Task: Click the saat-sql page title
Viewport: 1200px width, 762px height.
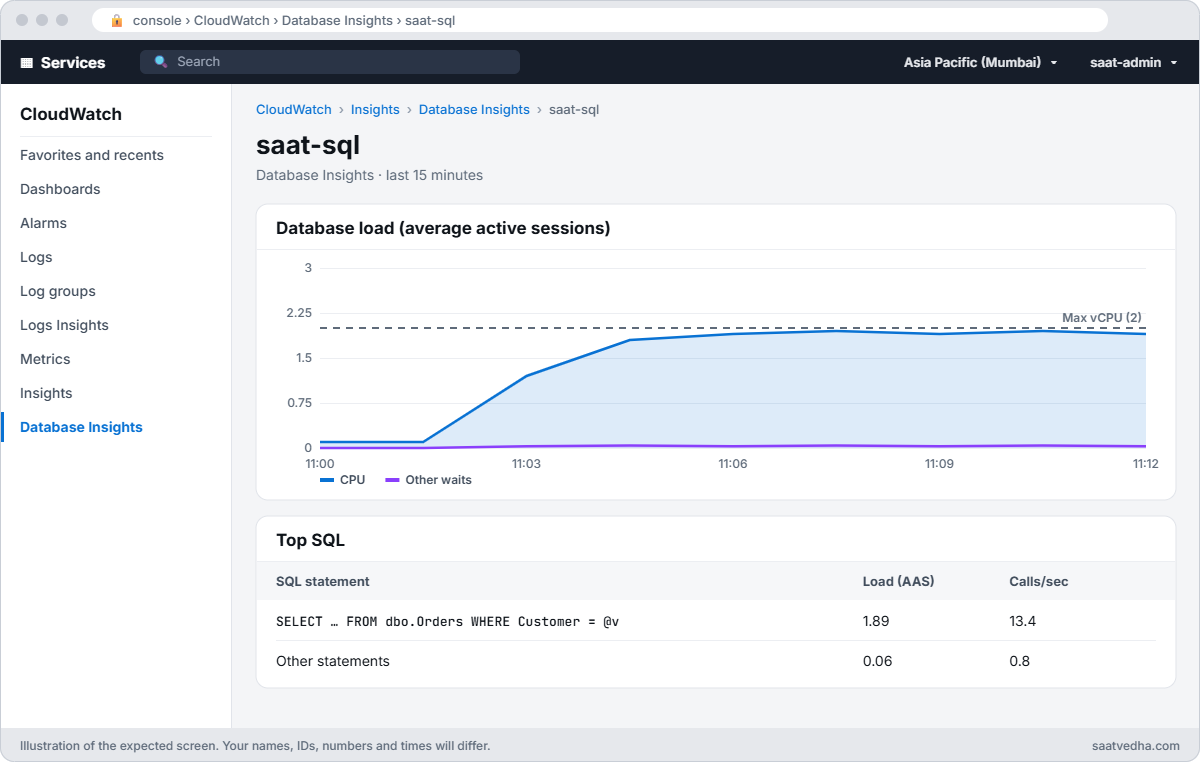Action: (x=308, y=145)
